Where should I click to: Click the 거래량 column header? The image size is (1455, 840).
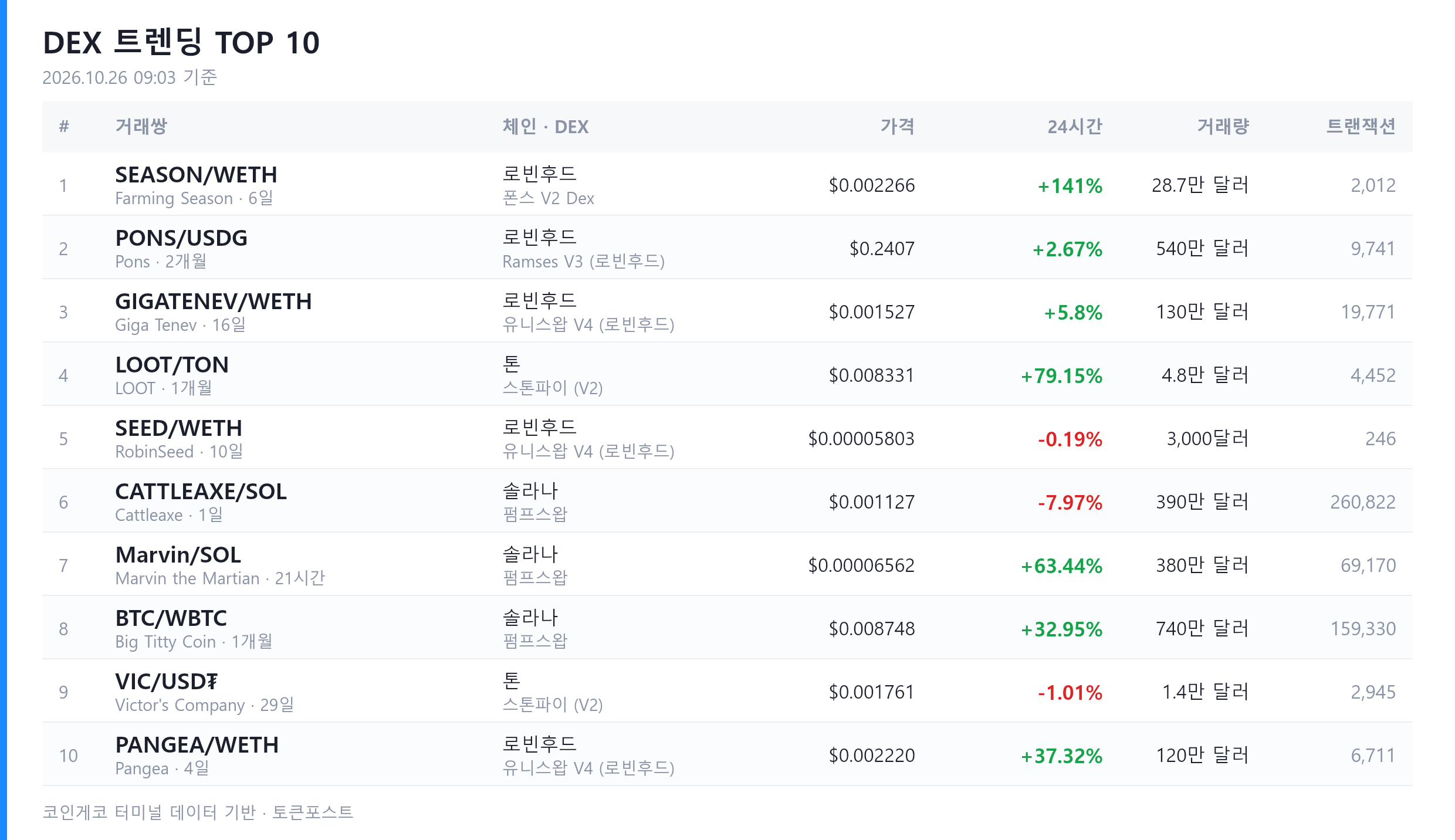(x=1223, y=126)
